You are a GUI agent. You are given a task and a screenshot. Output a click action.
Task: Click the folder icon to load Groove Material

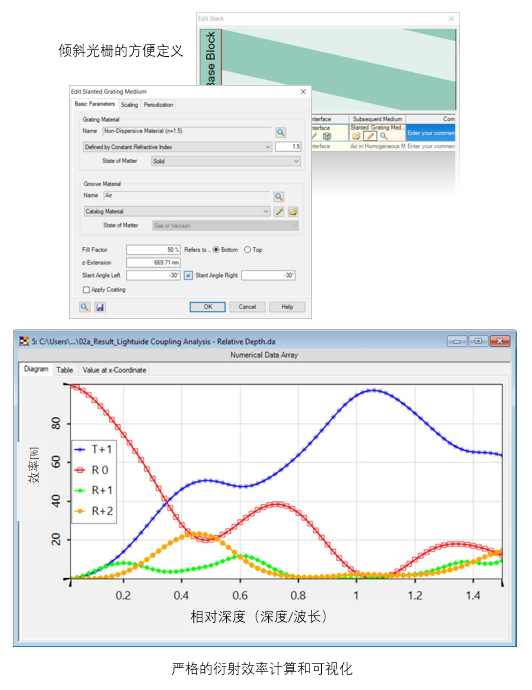coord(293,212)
